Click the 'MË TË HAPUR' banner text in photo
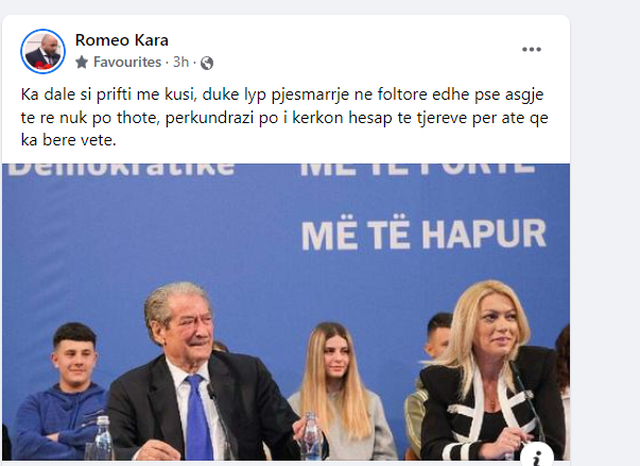 [x=424, y=234]
